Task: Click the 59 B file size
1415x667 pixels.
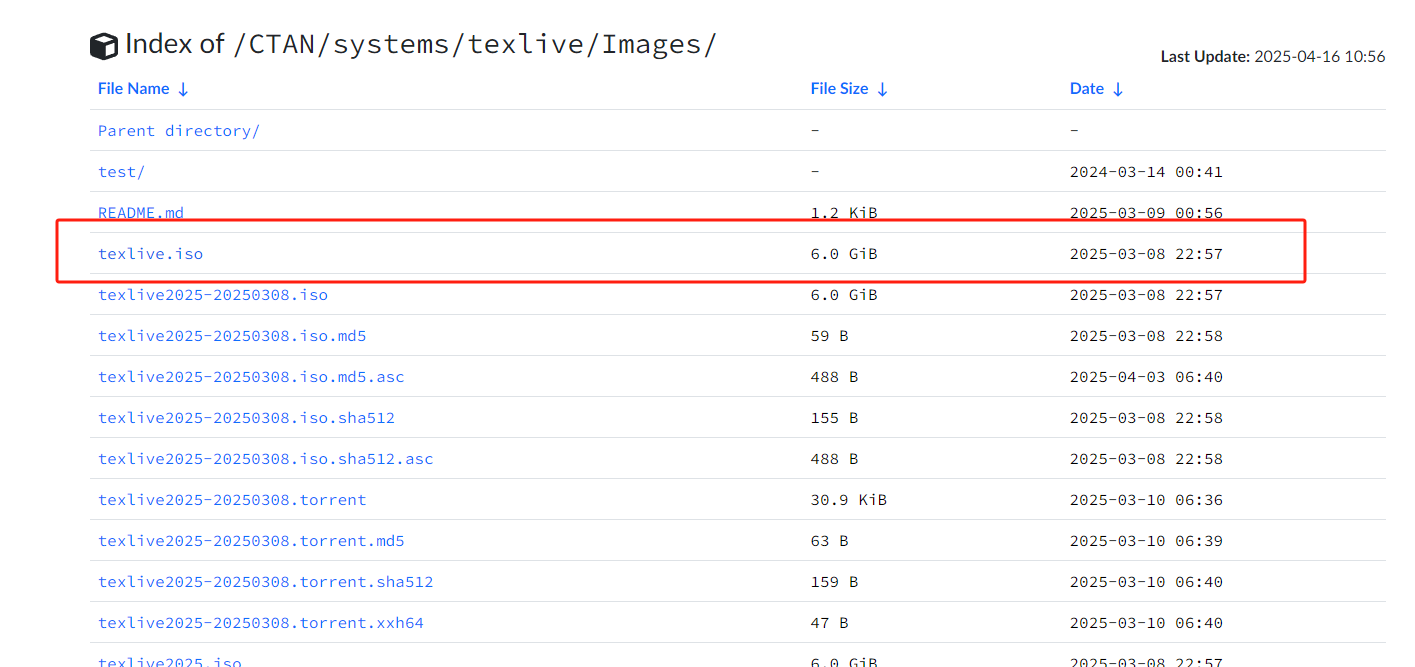Action: coord(829,336)
